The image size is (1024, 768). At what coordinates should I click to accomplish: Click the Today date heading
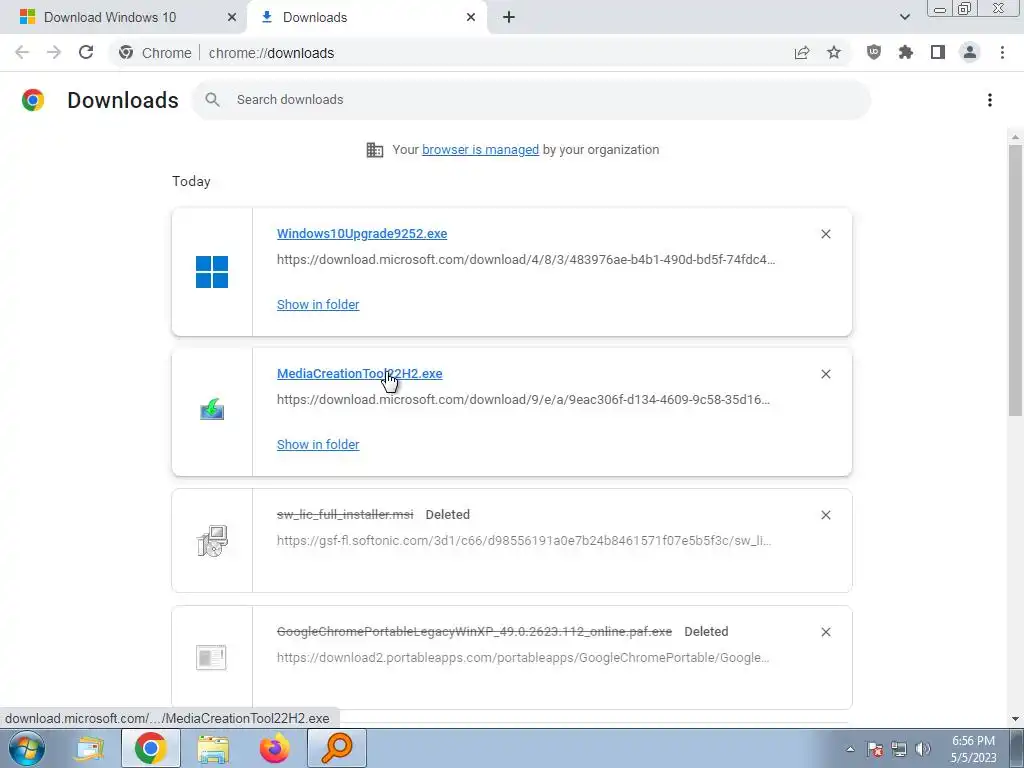tap(191, 182)
